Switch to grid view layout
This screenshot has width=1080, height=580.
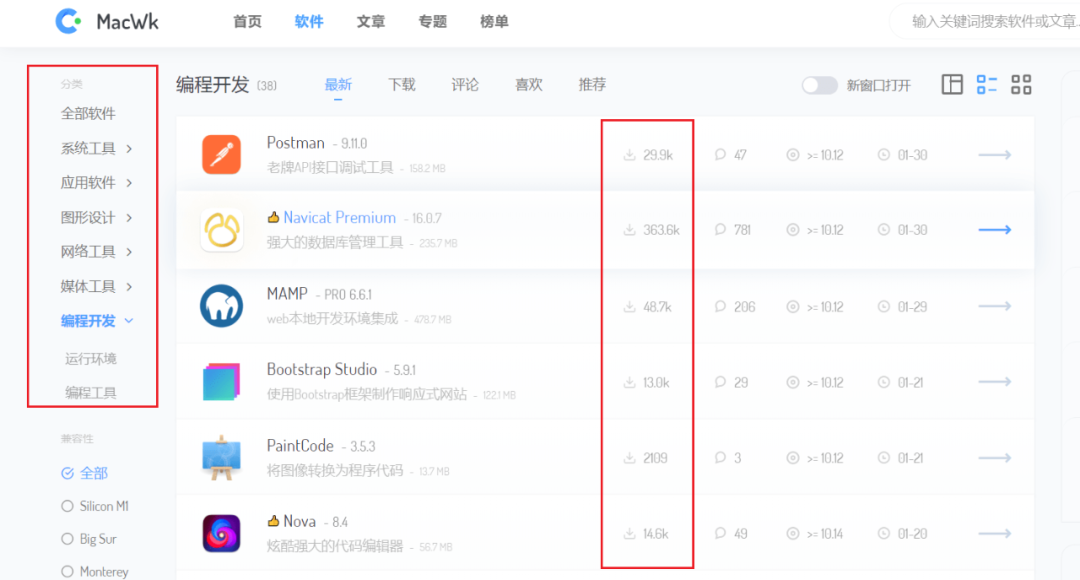click(1021, 85)
